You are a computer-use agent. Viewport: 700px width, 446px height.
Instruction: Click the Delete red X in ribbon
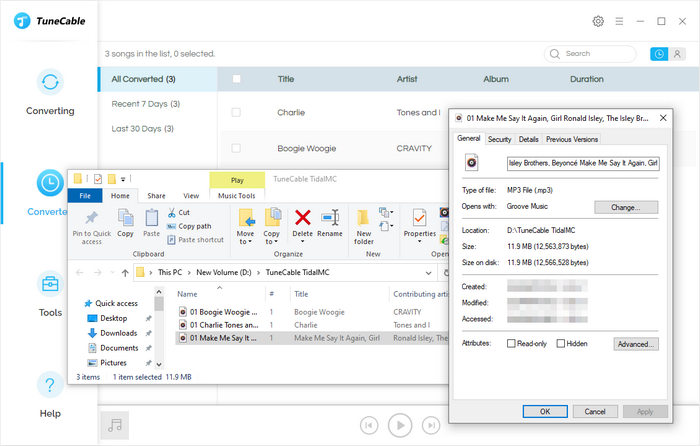[302, 217]
